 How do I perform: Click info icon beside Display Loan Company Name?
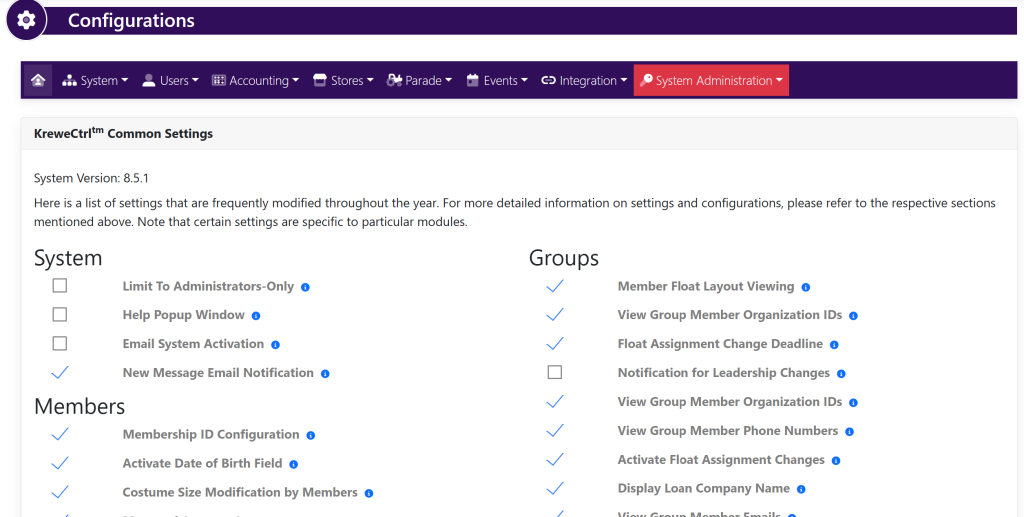[x=801, y=490]
